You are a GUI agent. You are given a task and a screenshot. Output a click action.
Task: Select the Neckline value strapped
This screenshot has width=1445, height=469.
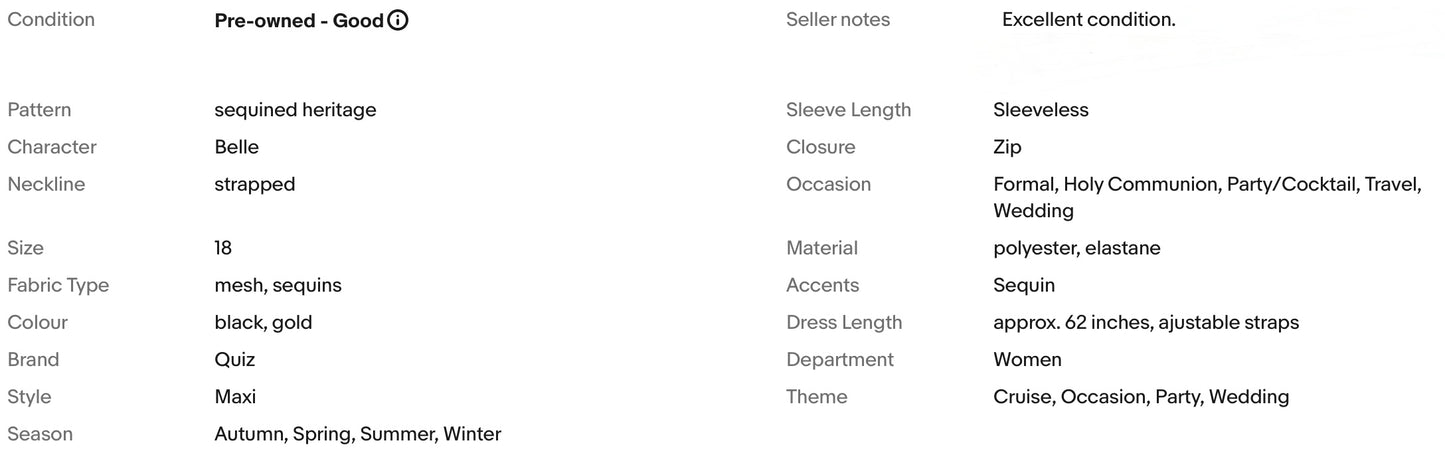[x=255, y=185]
